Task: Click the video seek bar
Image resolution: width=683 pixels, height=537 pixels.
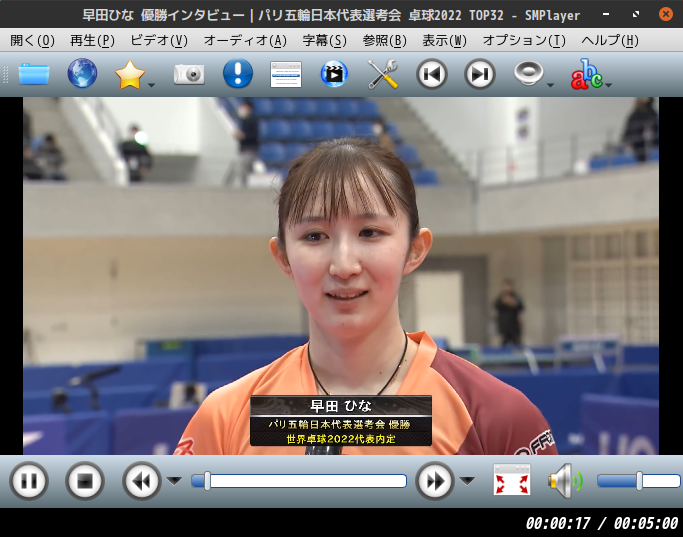Action: 299,481
